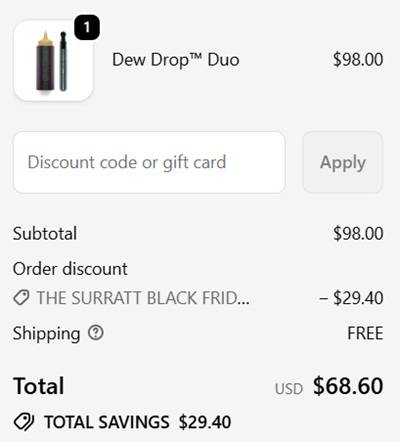Screen dimensions: 400x442
Task: Click the quantity badge showing 1
Action: pos(87,27)
